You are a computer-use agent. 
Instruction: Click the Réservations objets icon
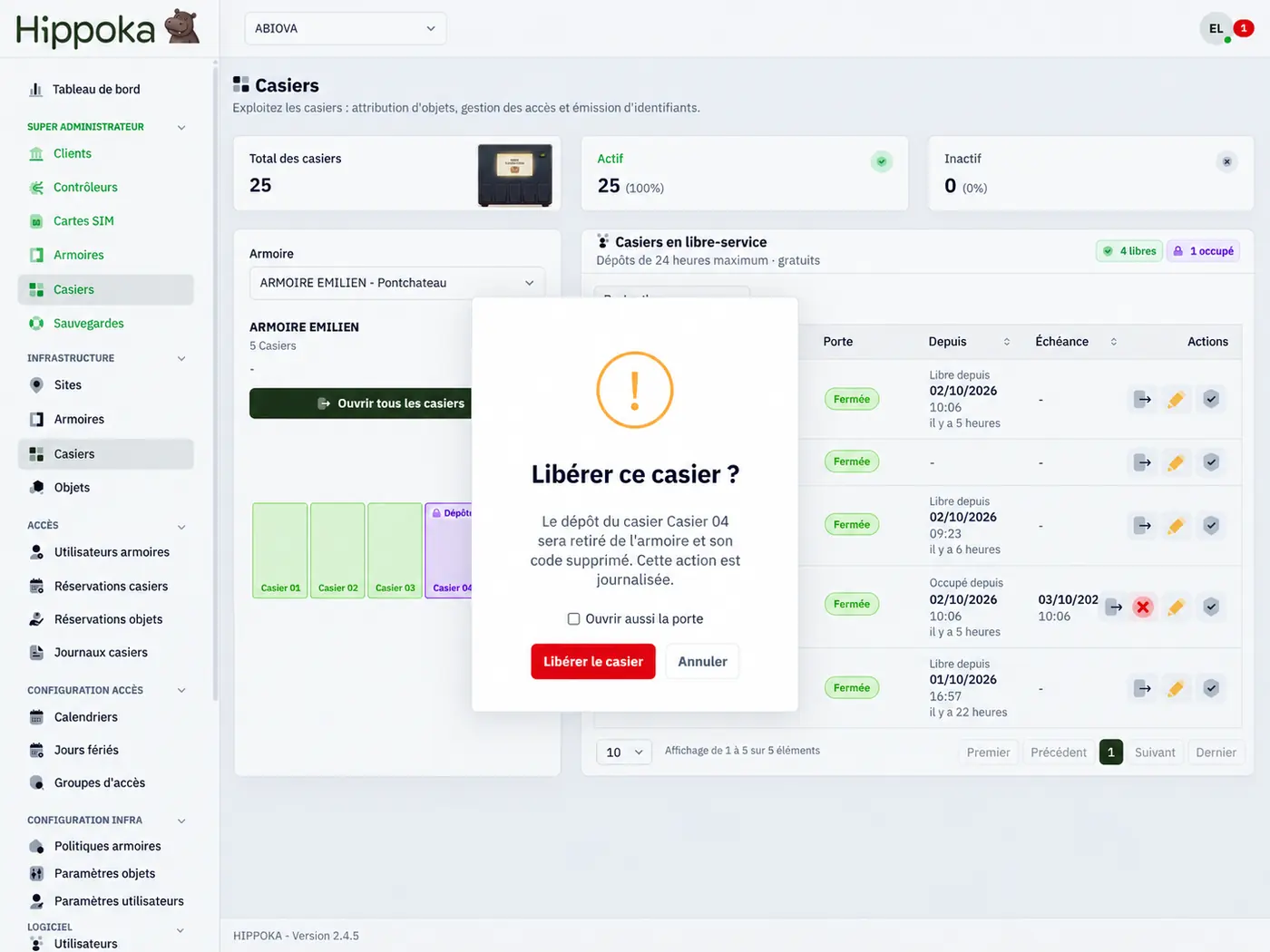tap(36, 619)
